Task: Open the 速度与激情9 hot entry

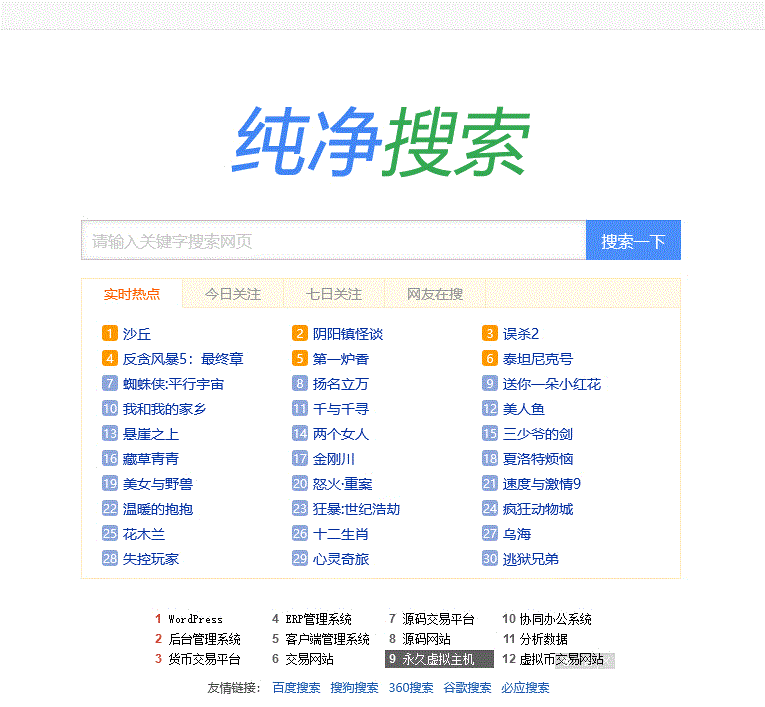Action: (x=542, y=484)
